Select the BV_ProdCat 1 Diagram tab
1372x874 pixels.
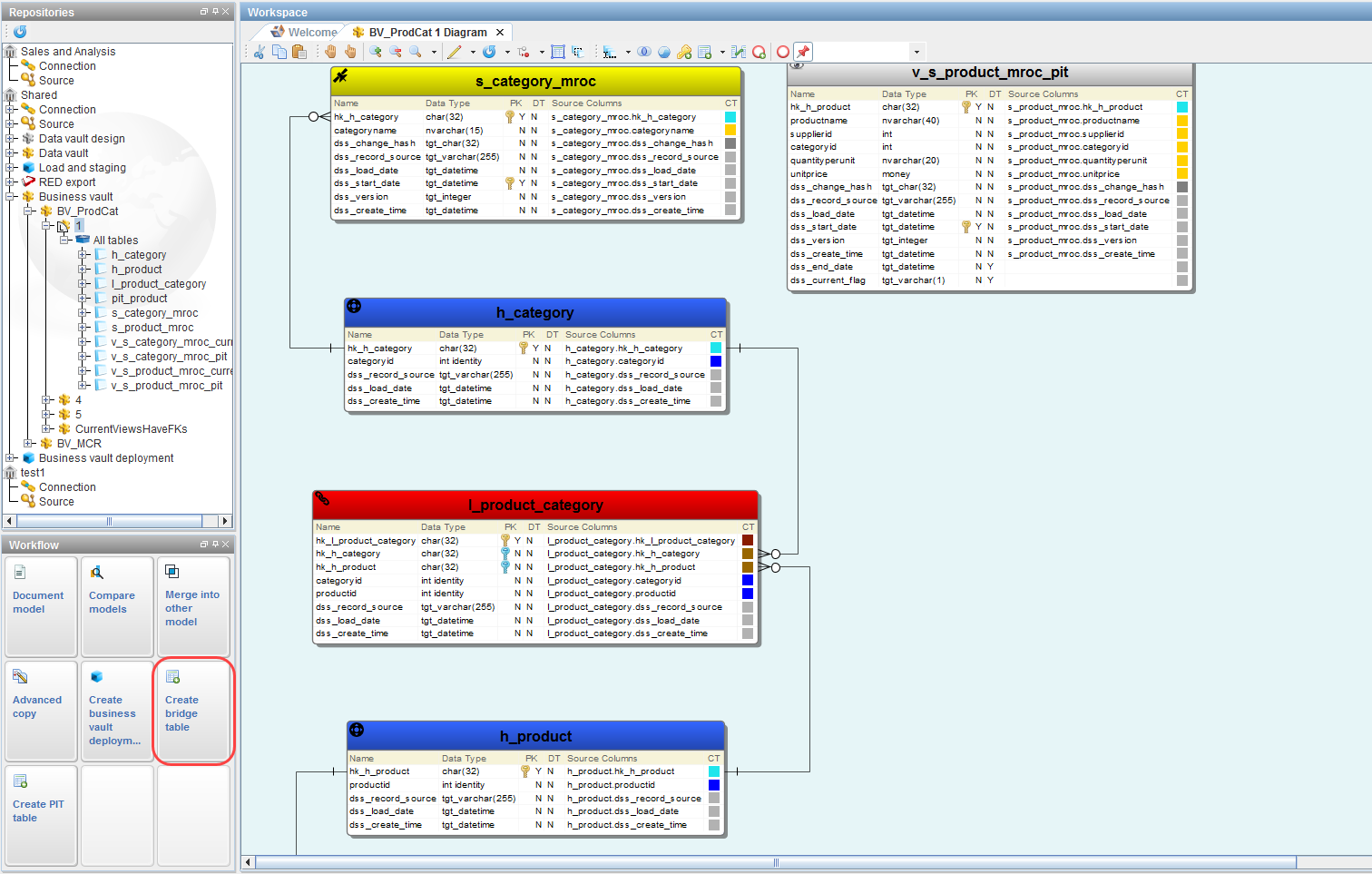click(427, 32)
